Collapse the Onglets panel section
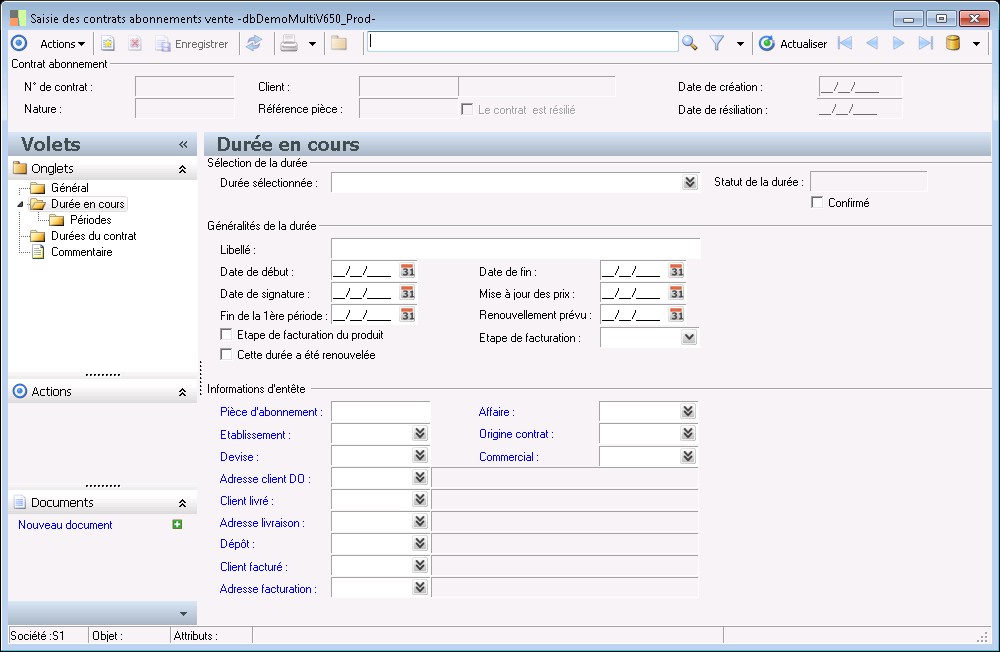Viewport: 1000px width, 652px height. [x=182, y=169]
